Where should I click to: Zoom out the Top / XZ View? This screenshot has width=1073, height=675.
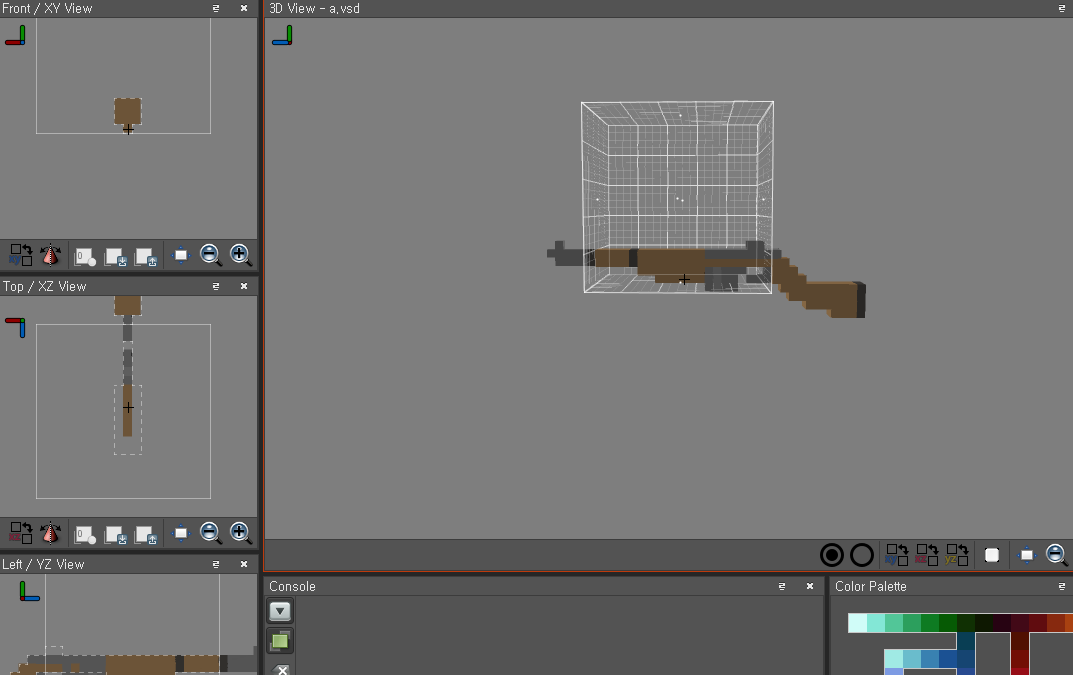click(x=210, y=532)
